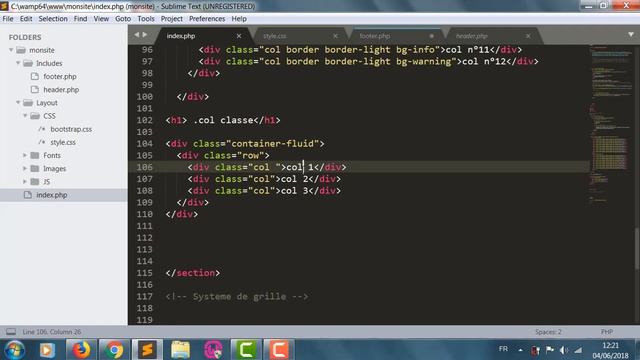Viewport: 640px width, 360px height.
Task: Click the Layout folder icon
Action: [28, 102]
